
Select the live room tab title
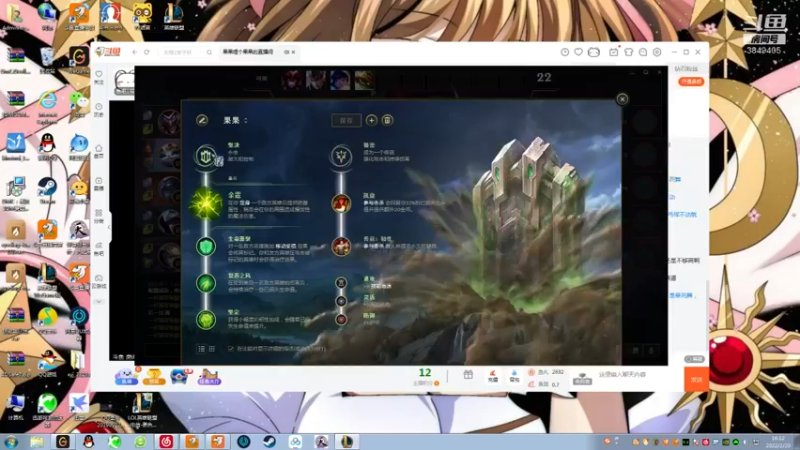248,52
